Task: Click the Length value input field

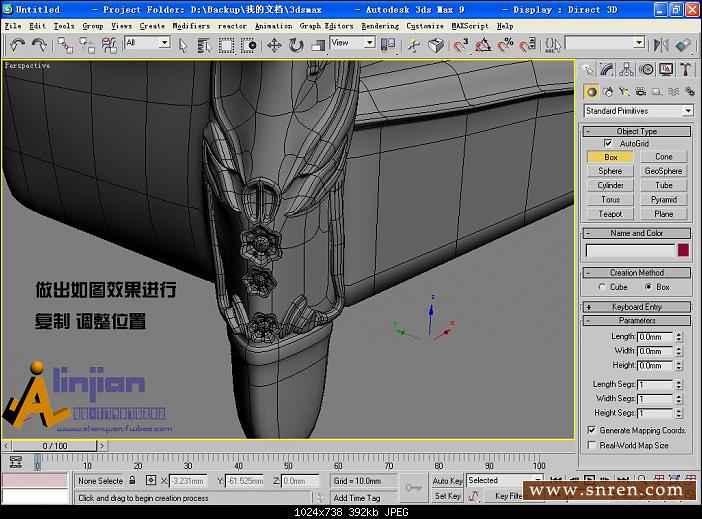Action: point(655,337)
